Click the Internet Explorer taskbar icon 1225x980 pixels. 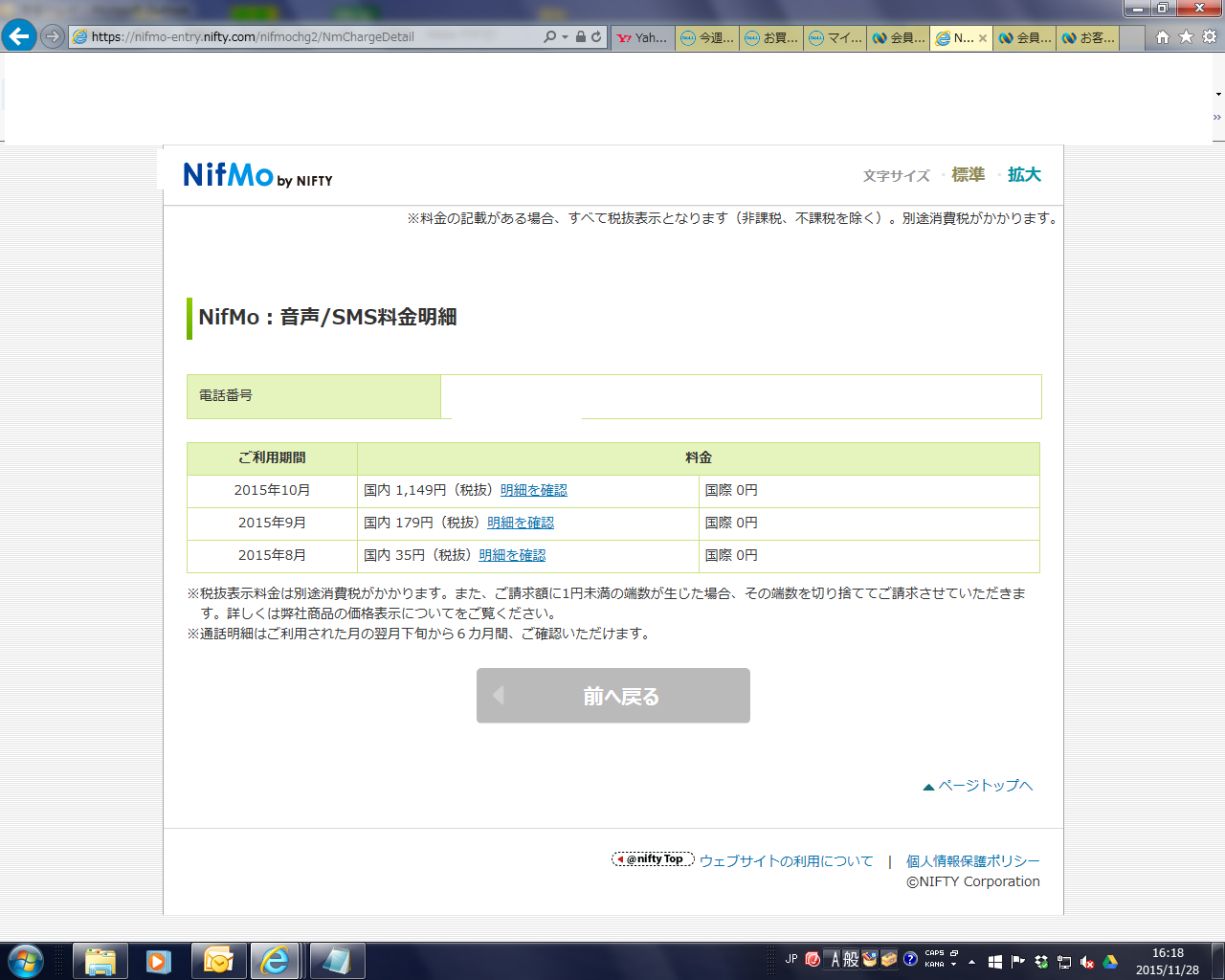pos(276,961)
